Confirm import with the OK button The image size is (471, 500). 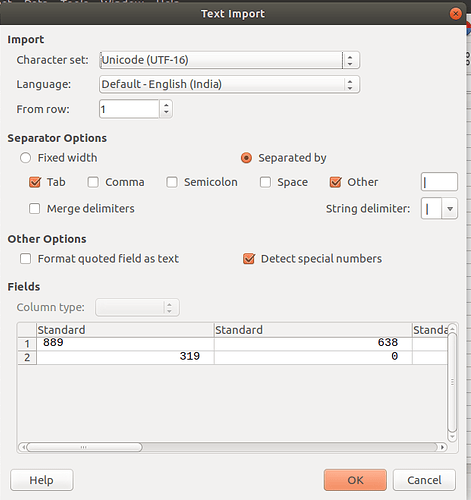coord(355,480)
